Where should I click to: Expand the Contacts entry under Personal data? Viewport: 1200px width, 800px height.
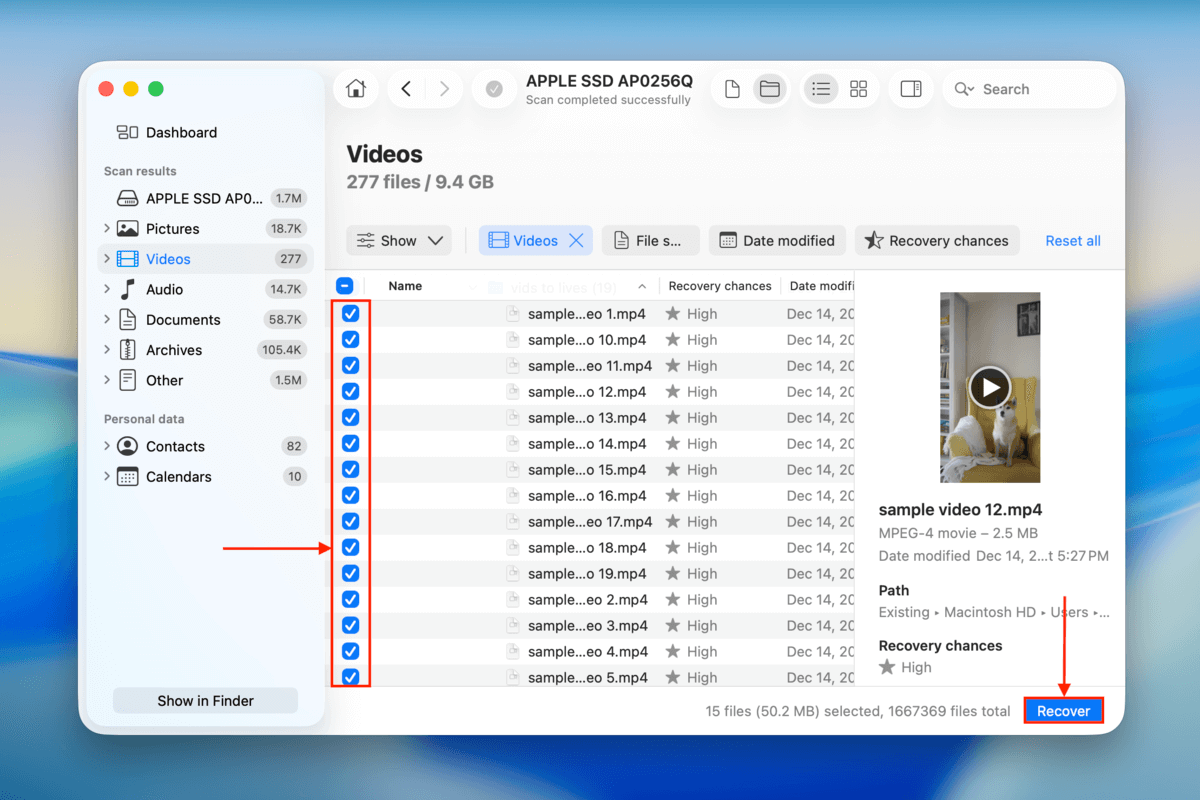107,446
